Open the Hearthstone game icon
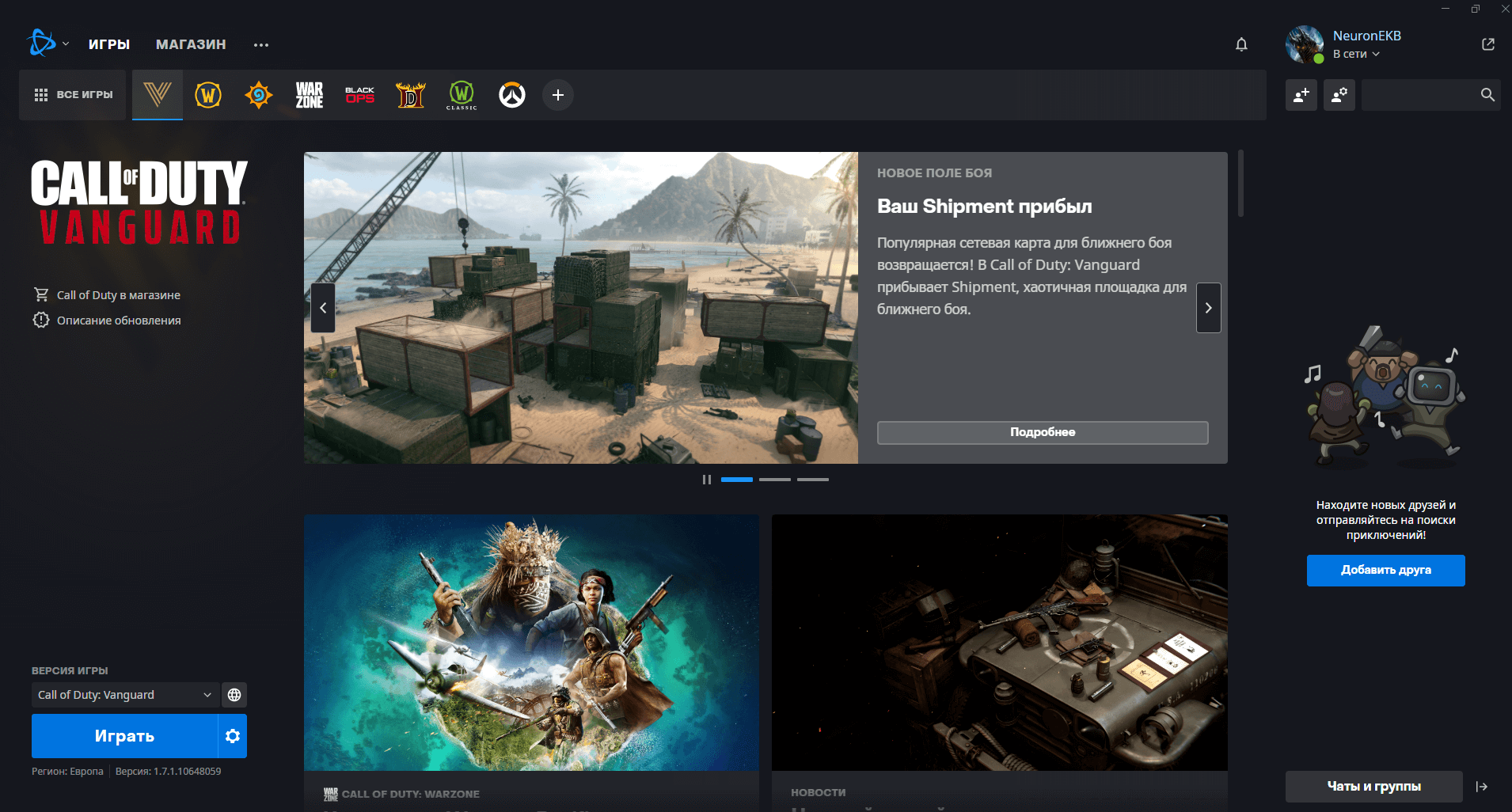Image resolution: width=1512 pixels, height=812 pixels. click(x=259, y=95)
